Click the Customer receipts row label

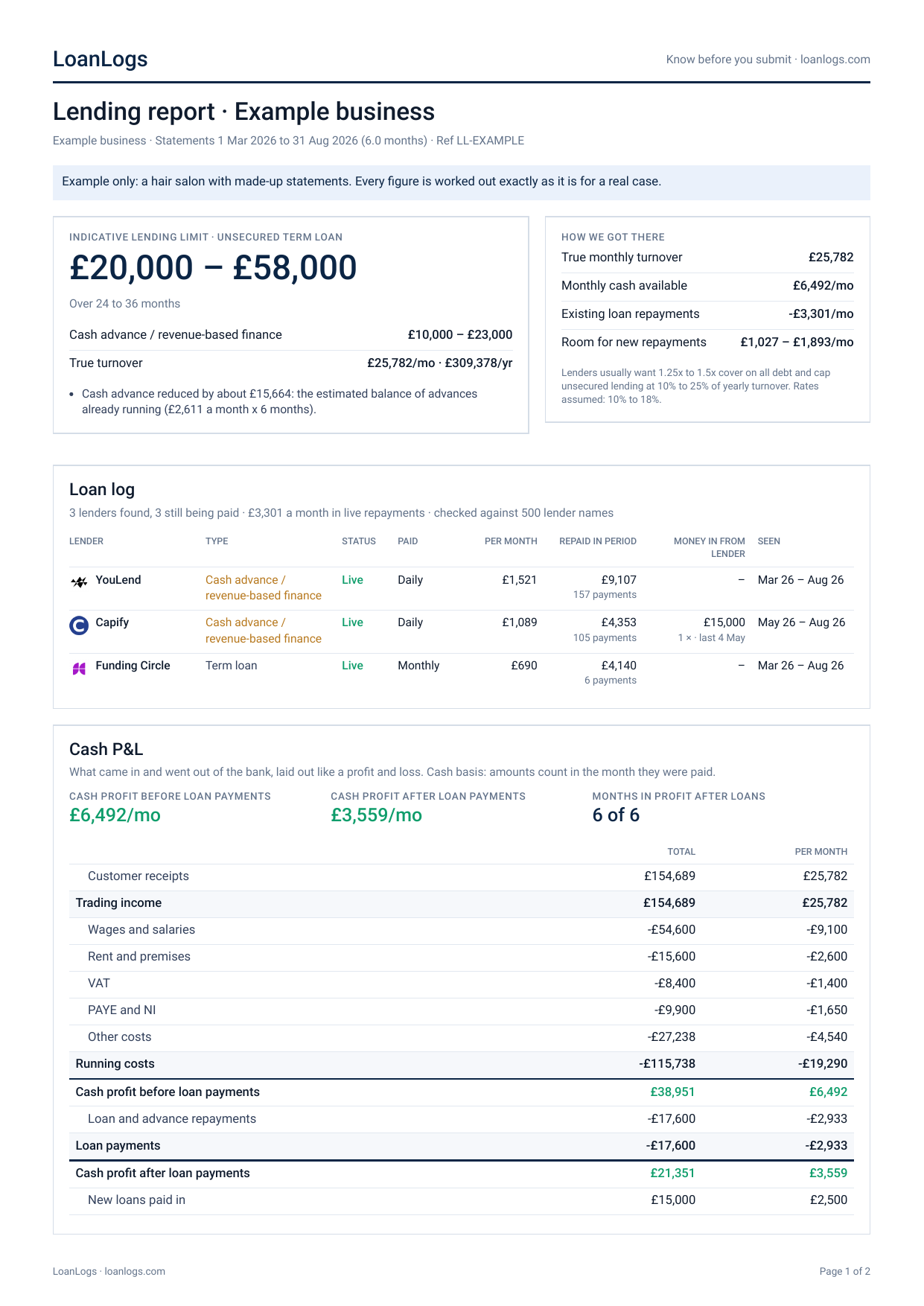pos(138,876)
